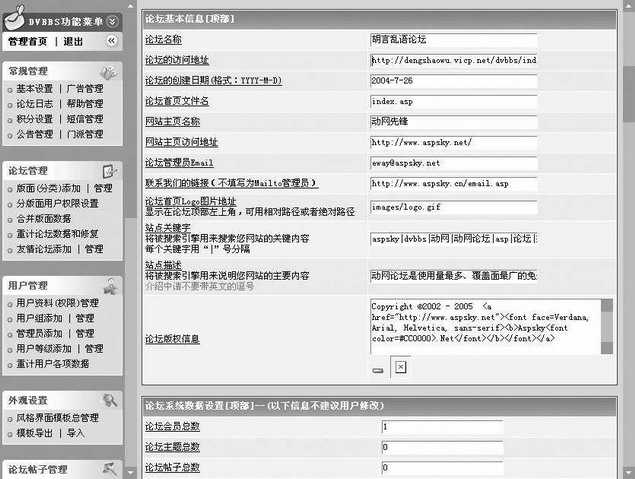This screenshot has height=479, width=635.
Task: Click the 论坛管理 section header icon
Action: click(x=111, y=171)
